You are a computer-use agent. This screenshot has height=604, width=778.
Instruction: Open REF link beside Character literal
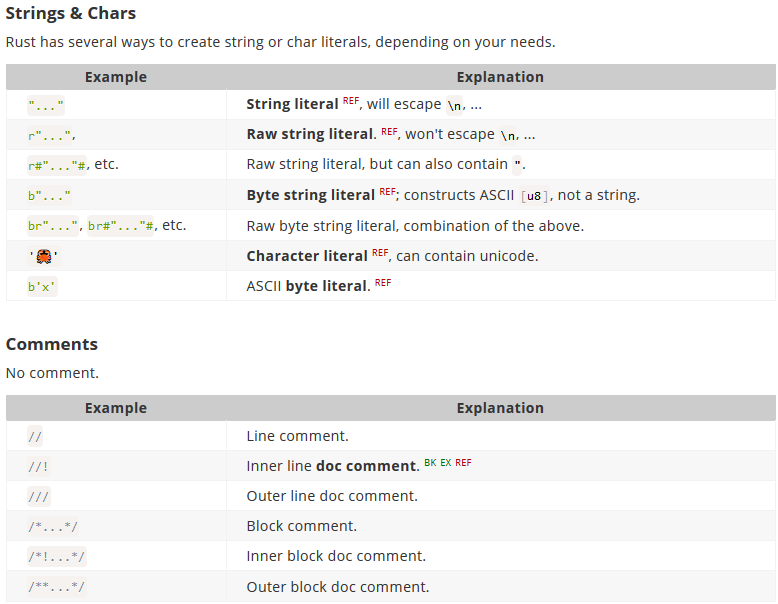click(x=380, y=253)
